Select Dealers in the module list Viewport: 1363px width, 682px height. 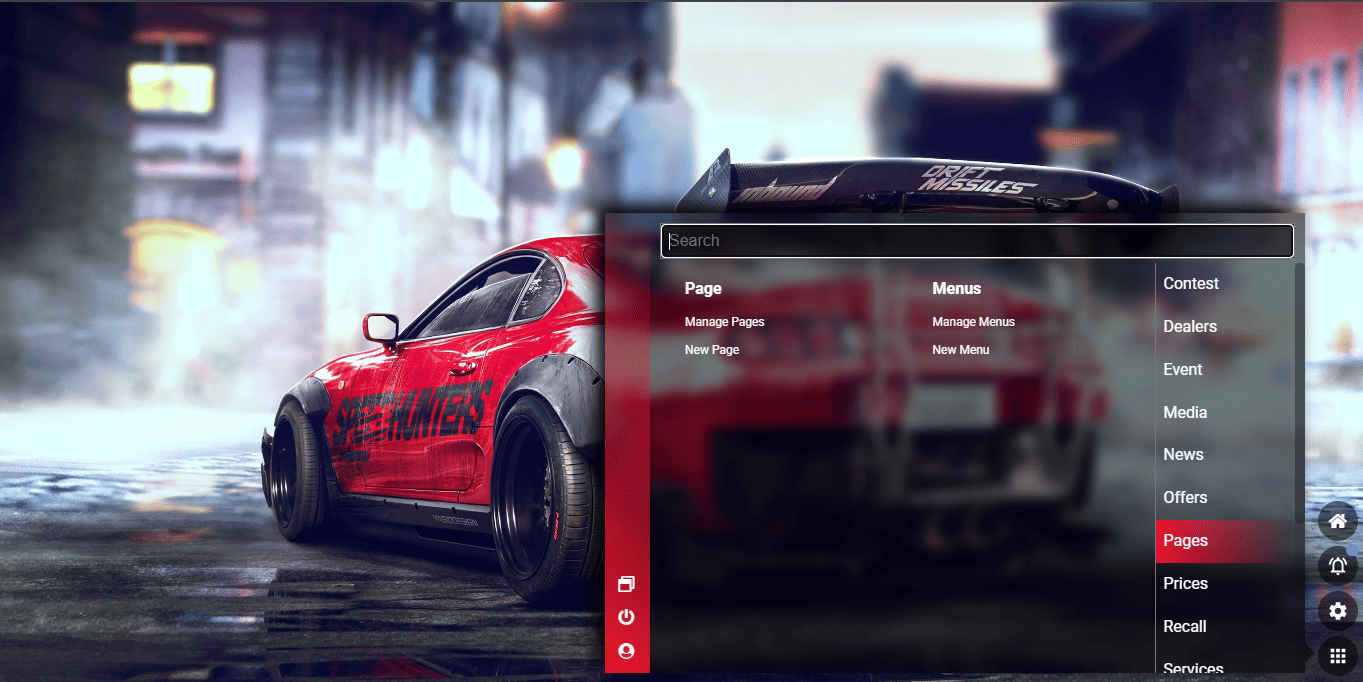[x=1189, y=327]
